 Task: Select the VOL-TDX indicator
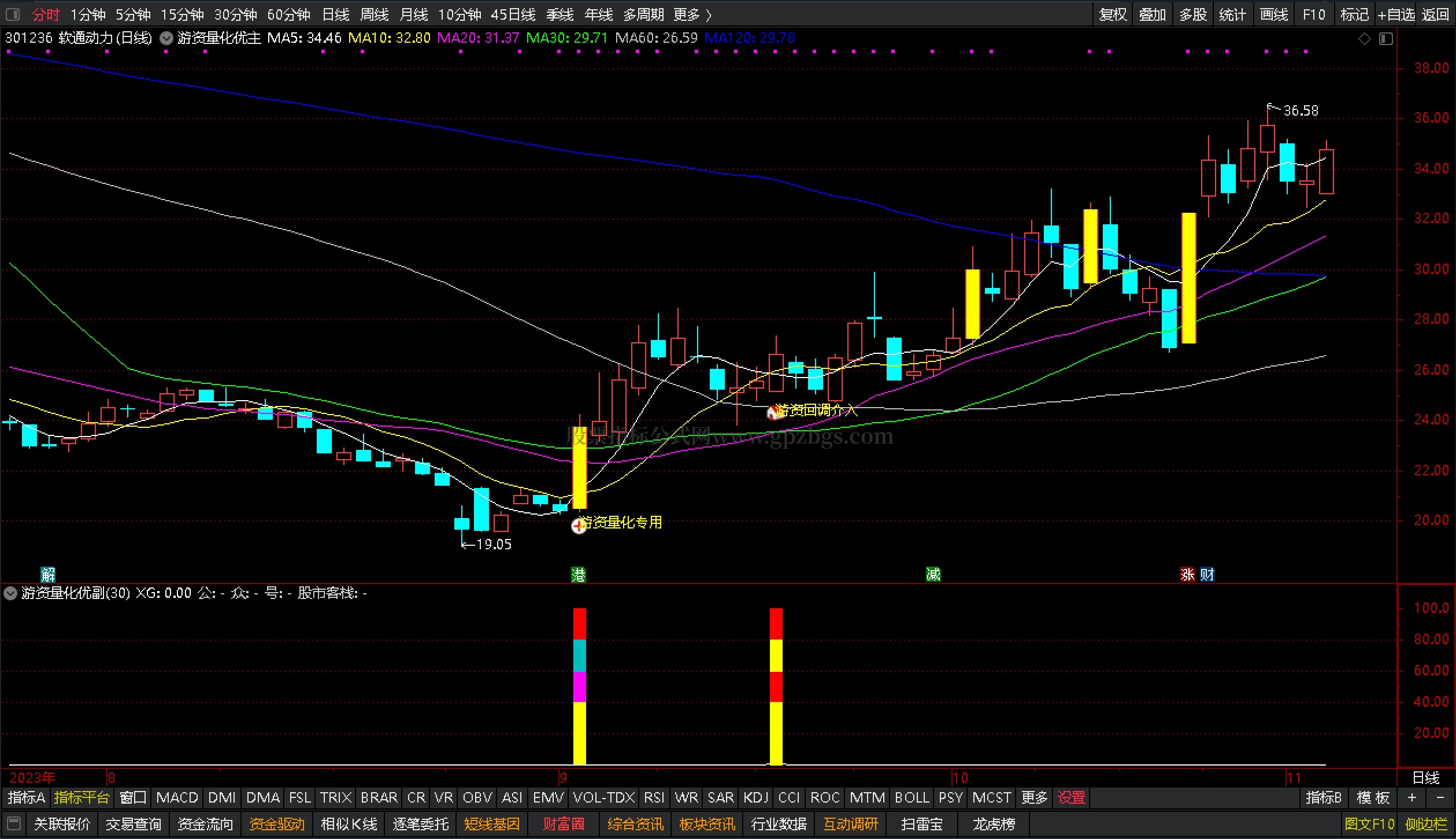(603, 798)
